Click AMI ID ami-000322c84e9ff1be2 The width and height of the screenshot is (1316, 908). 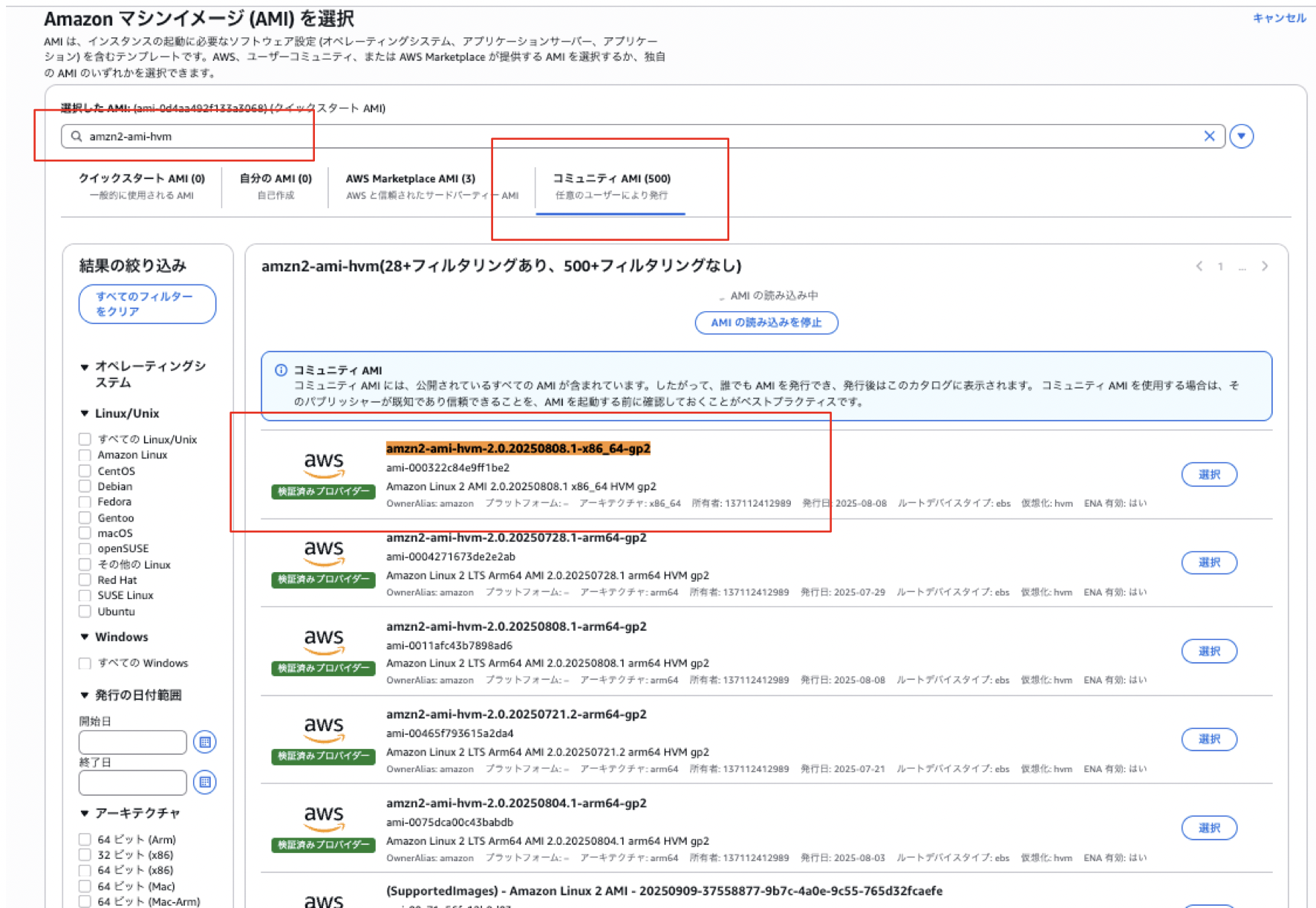[448, 467]
